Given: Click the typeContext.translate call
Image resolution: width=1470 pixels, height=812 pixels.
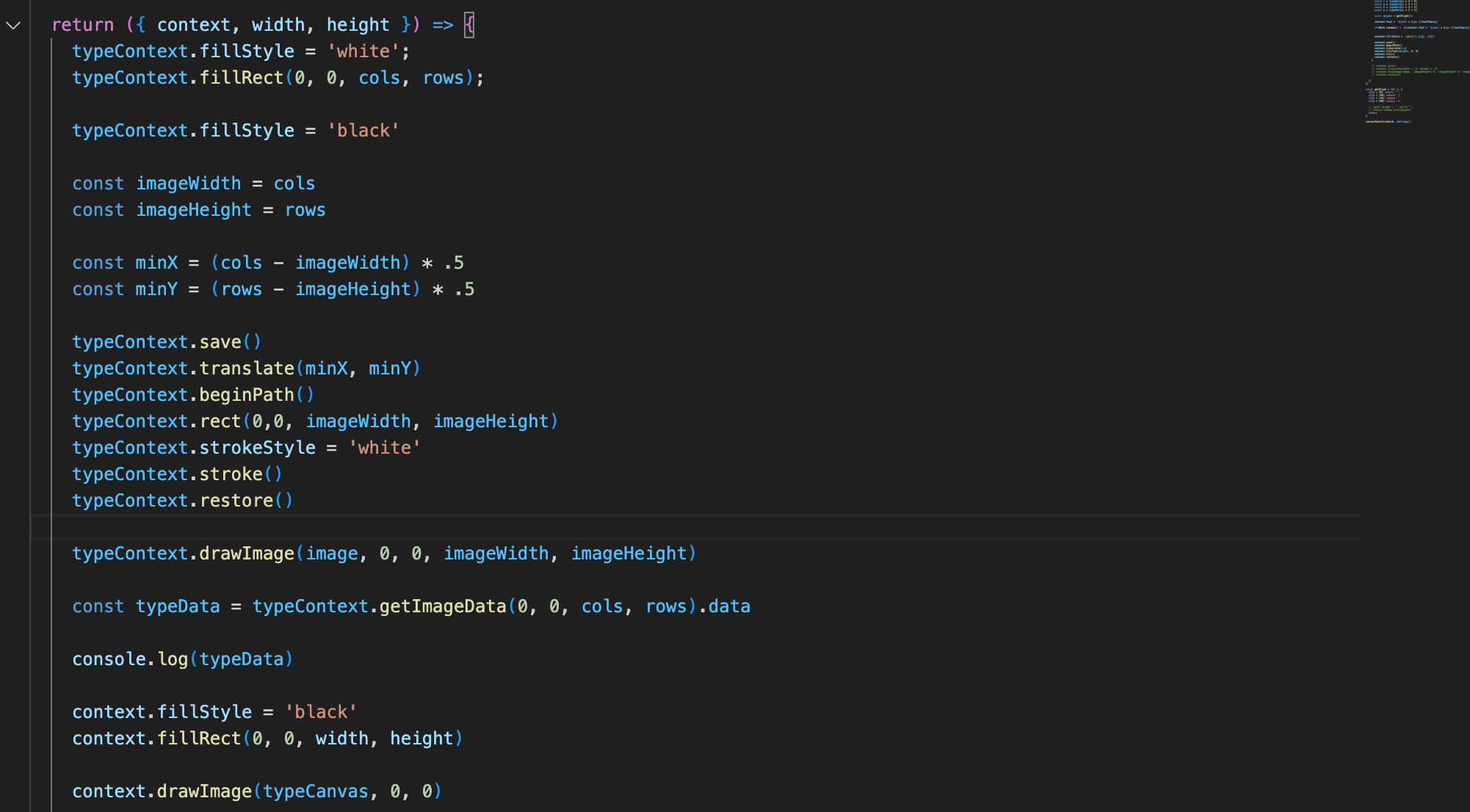Looking at the screenshot, I should click(x=247, y=369).
